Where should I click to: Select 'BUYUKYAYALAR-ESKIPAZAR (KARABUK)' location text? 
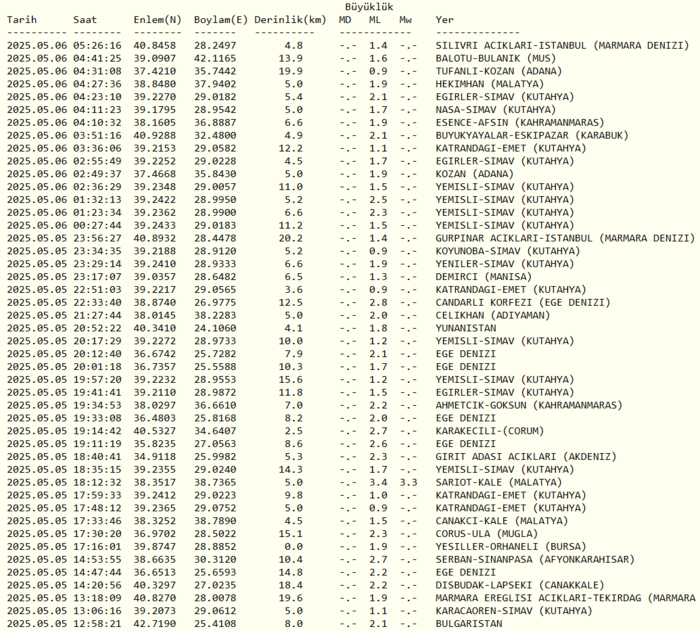pyautogui.click(x=532, y=136)
